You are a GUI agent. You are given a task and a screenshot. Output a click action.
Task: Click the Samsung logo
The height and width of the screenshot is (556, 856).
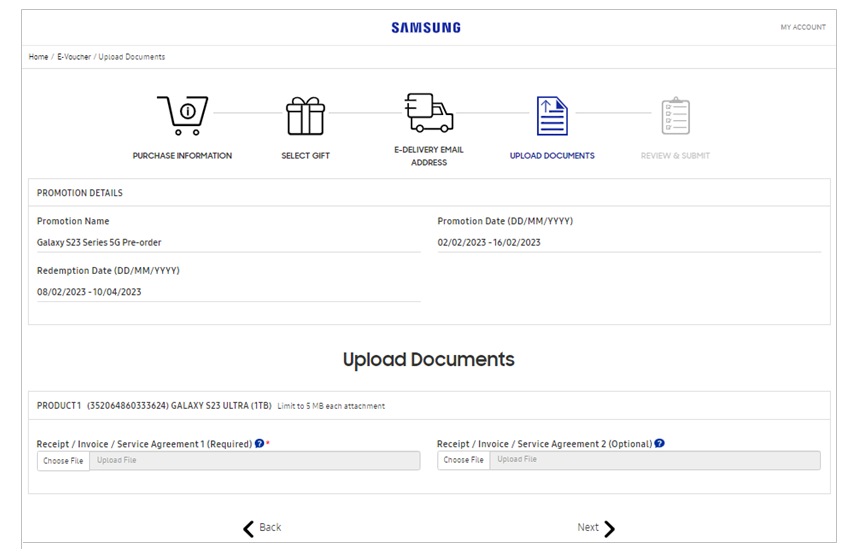426,27
